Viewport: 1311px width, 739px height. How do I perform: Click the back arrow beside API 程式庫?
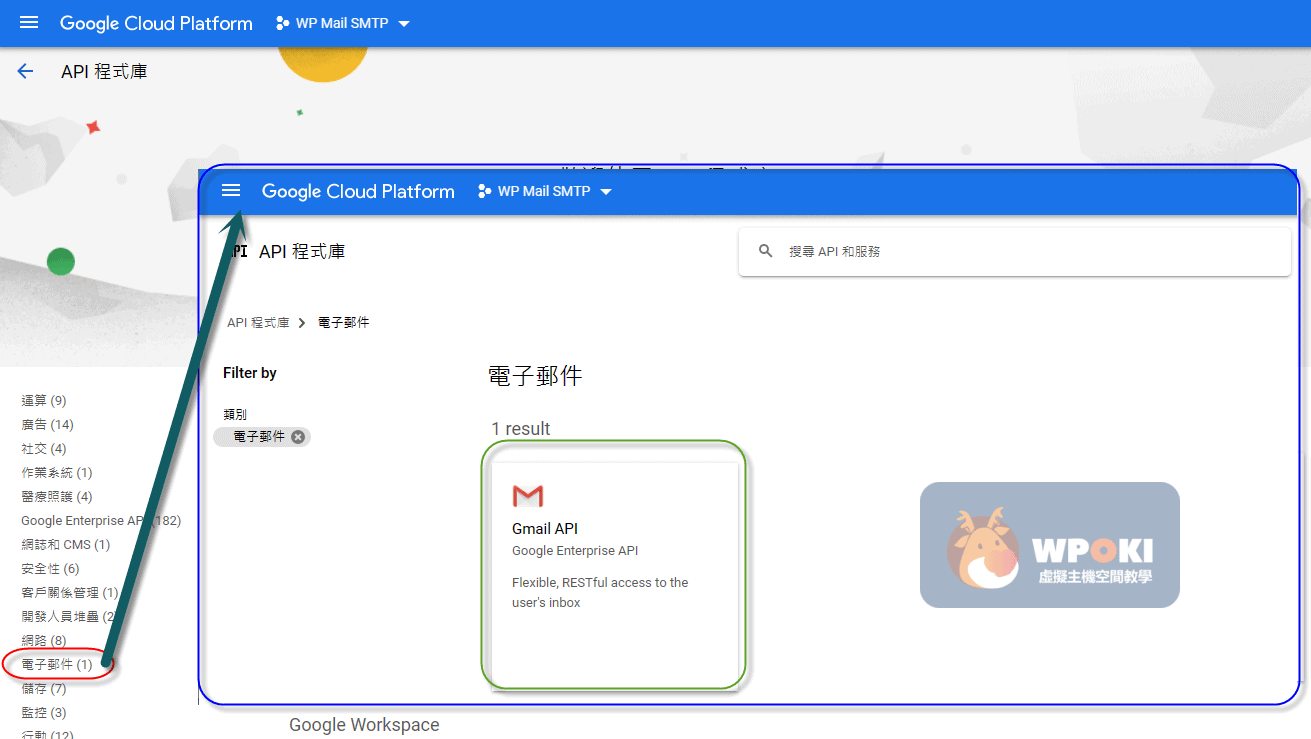pyautogui.click(x=25, y=71)
